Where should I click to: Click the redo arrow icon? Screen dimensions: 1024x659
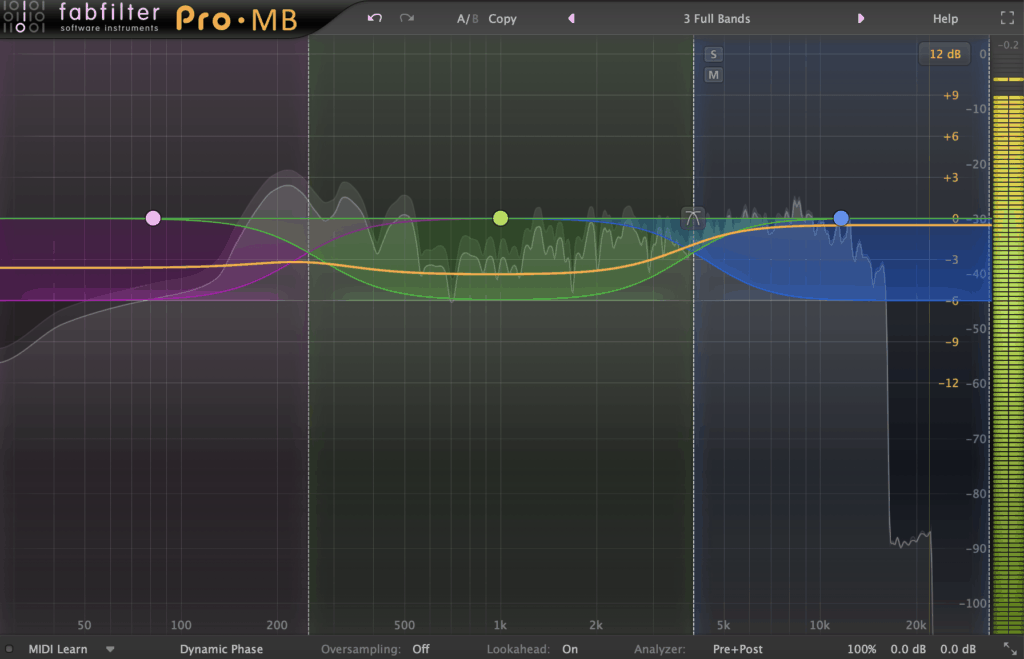pos(407,18)
